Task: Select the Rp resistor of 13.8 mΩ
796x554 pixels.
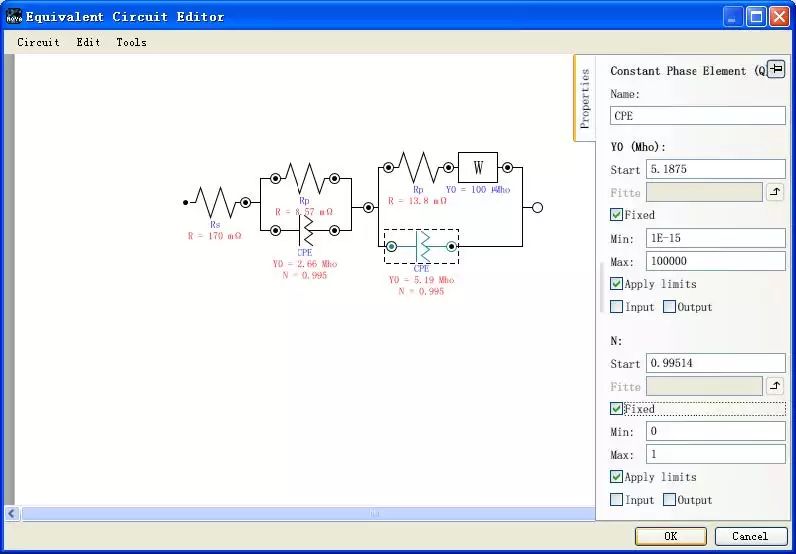Action: click(418, 168)
